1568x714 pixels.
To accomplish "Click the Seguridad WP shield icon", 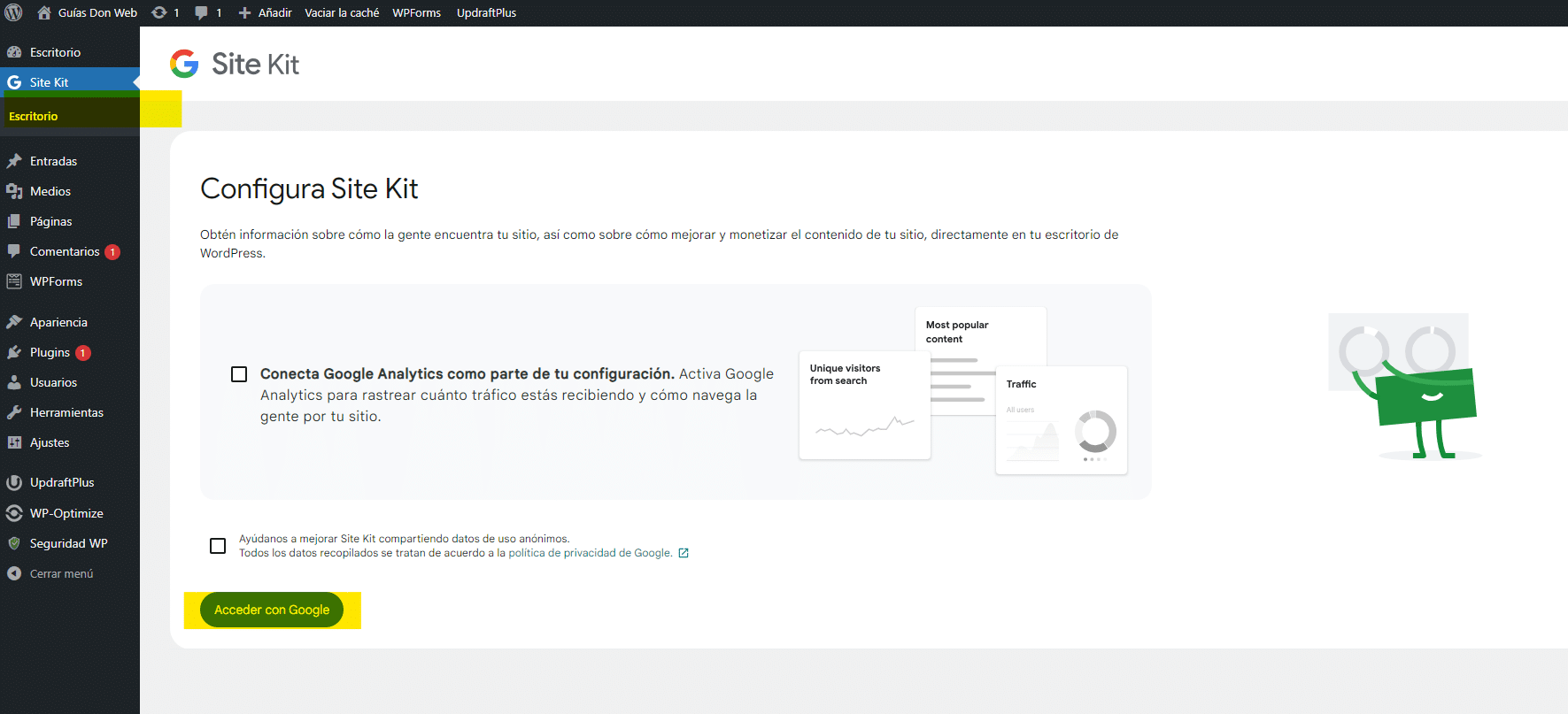I will [14, 543].
